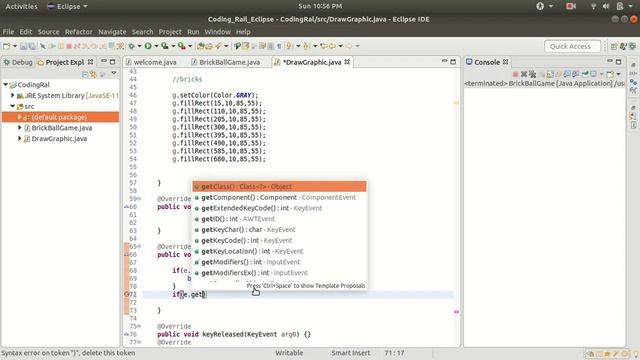Maximize the Console view

click(x=618, y=62)
